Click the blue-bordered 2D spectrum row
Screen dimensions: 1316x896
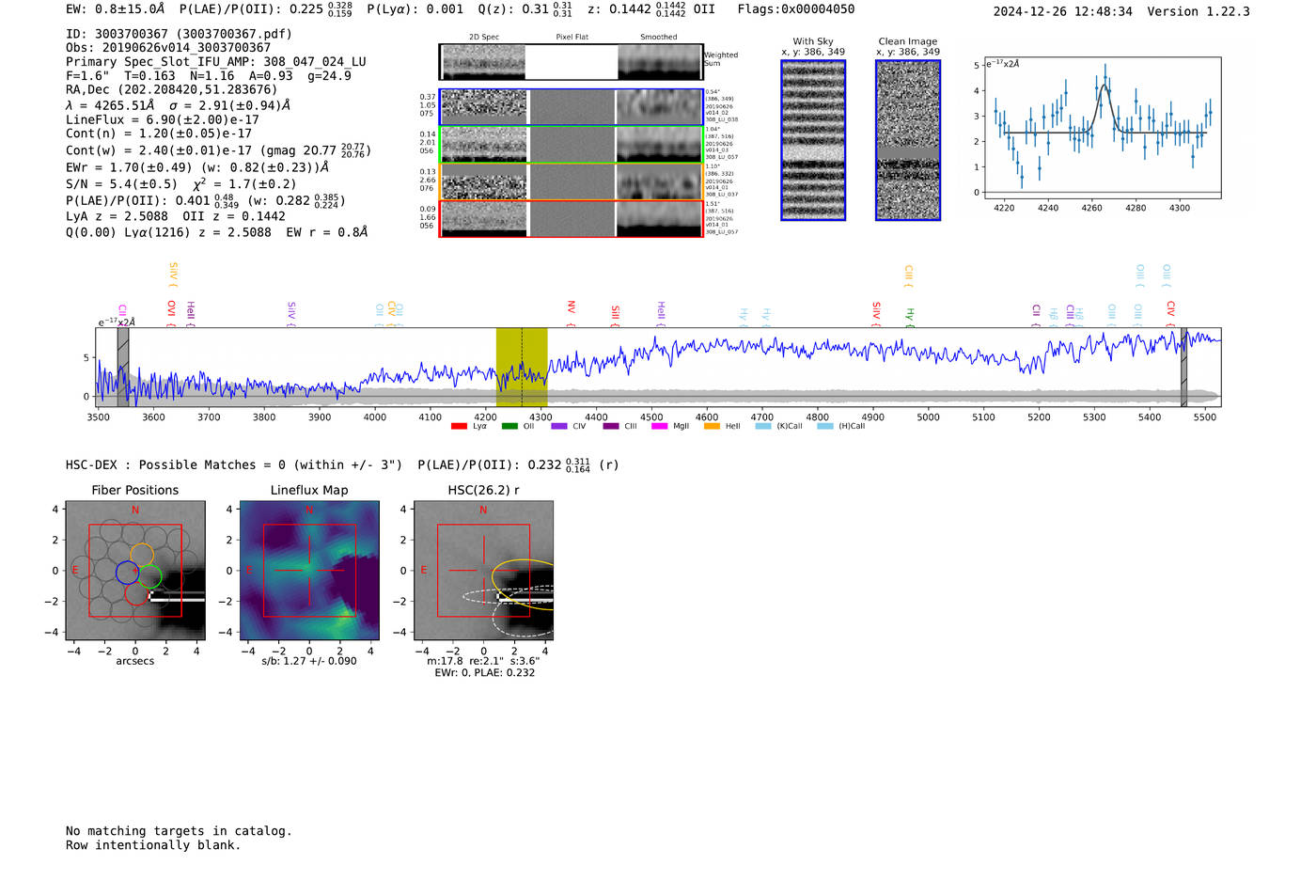(571, 107)
